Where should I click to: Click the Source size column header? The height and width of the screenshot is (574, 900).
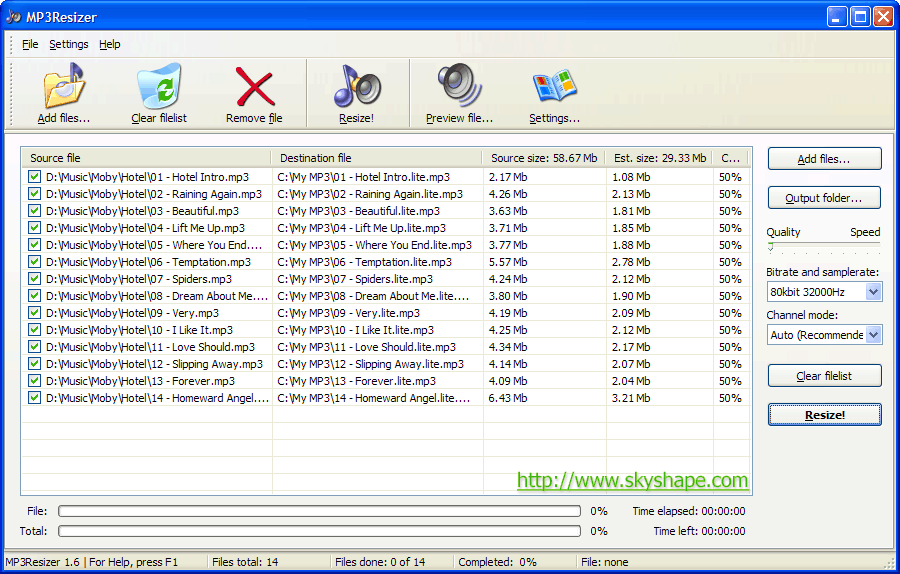tap(544, 158)
